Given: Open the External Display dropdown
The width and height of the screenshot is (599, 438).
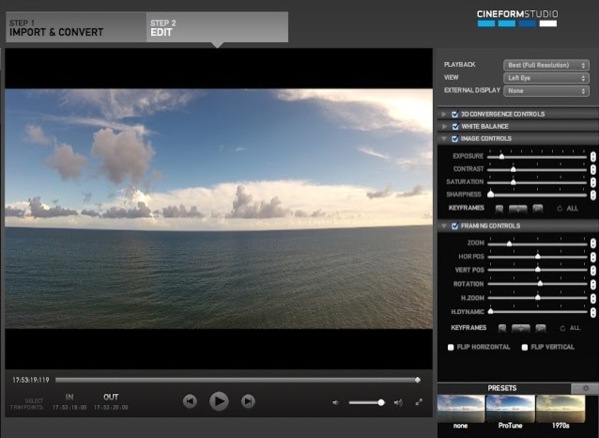Looking at the screenshot, I should [546, 91].
